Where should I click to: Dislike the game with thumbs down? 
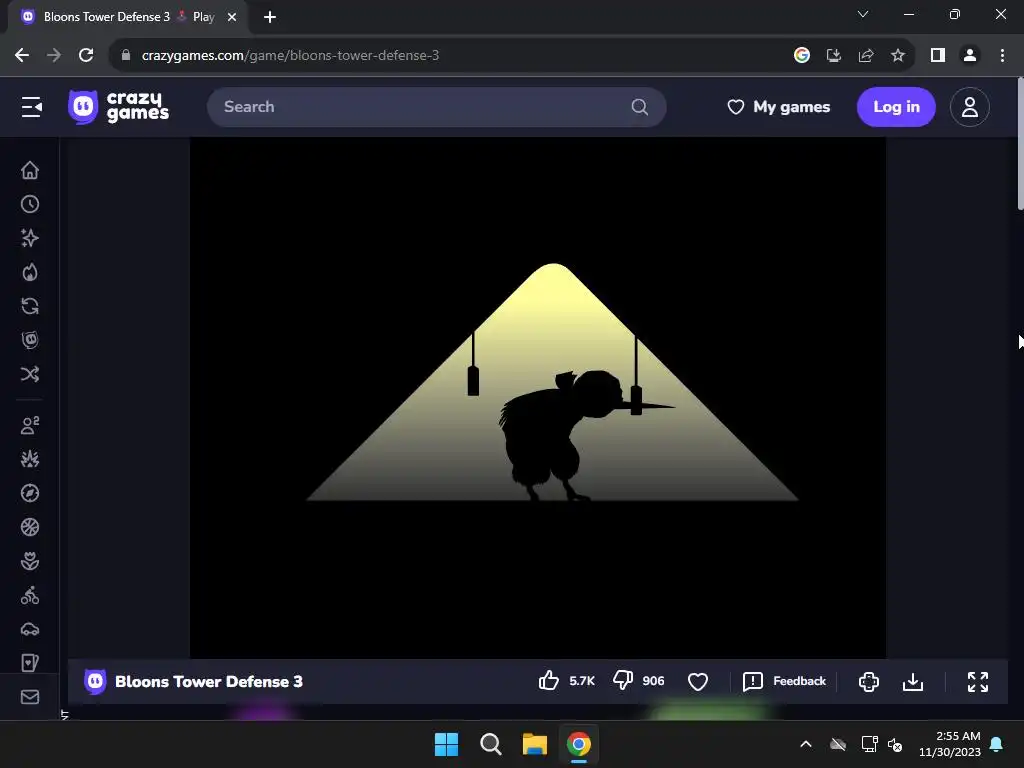tap(623, 681)
